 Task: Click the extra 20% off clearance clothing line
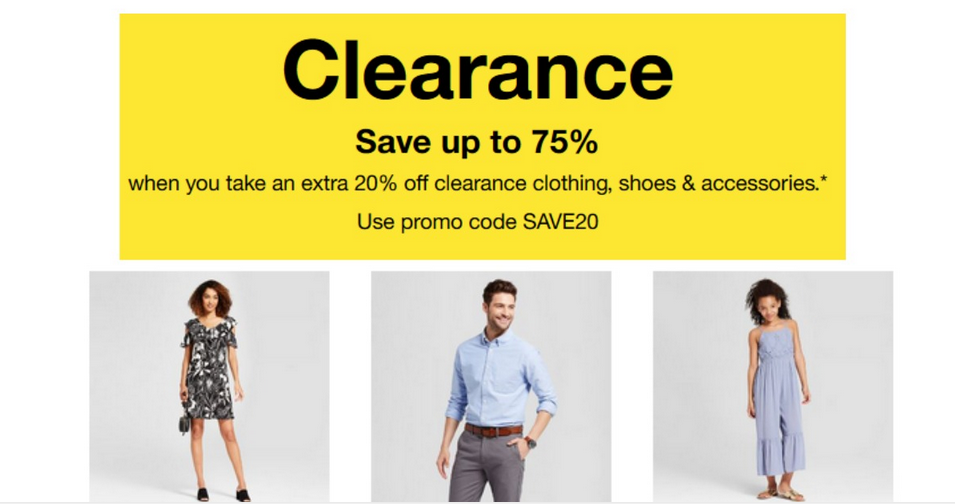(478, 183)
